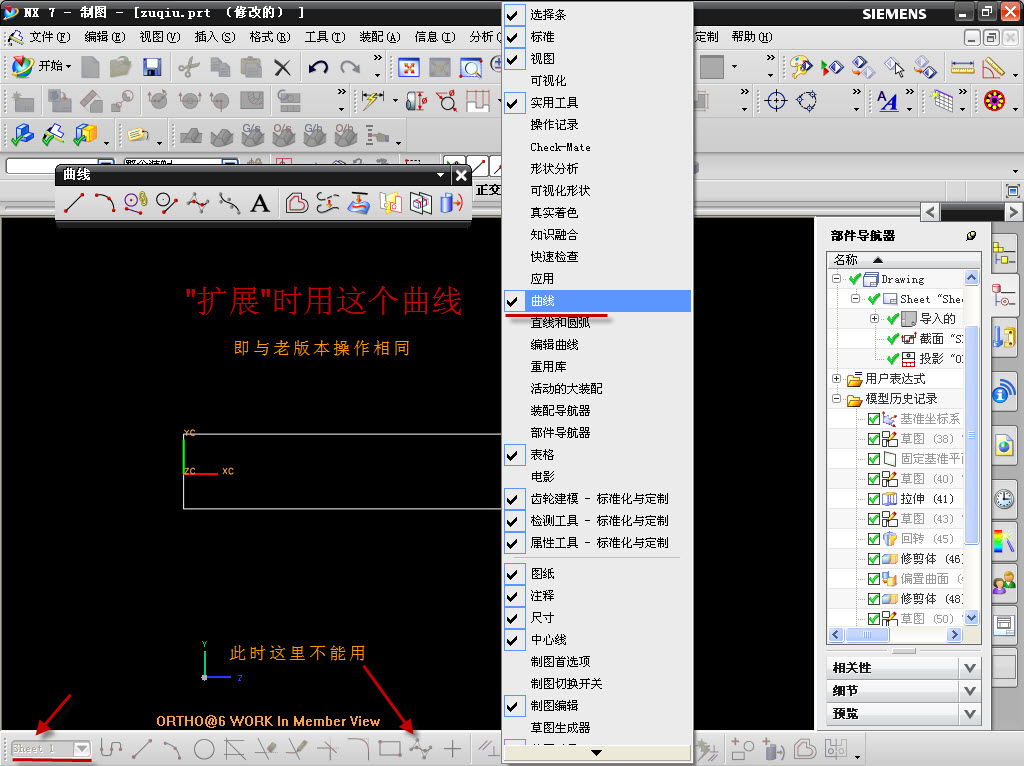Select the 投影 view tree item

tap(932, 359)
